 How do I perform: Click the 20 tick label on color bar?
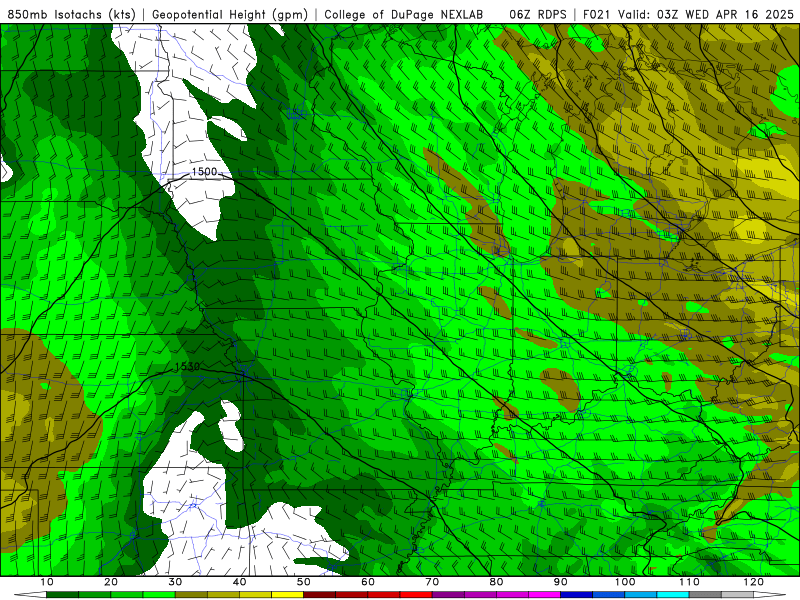111,582
